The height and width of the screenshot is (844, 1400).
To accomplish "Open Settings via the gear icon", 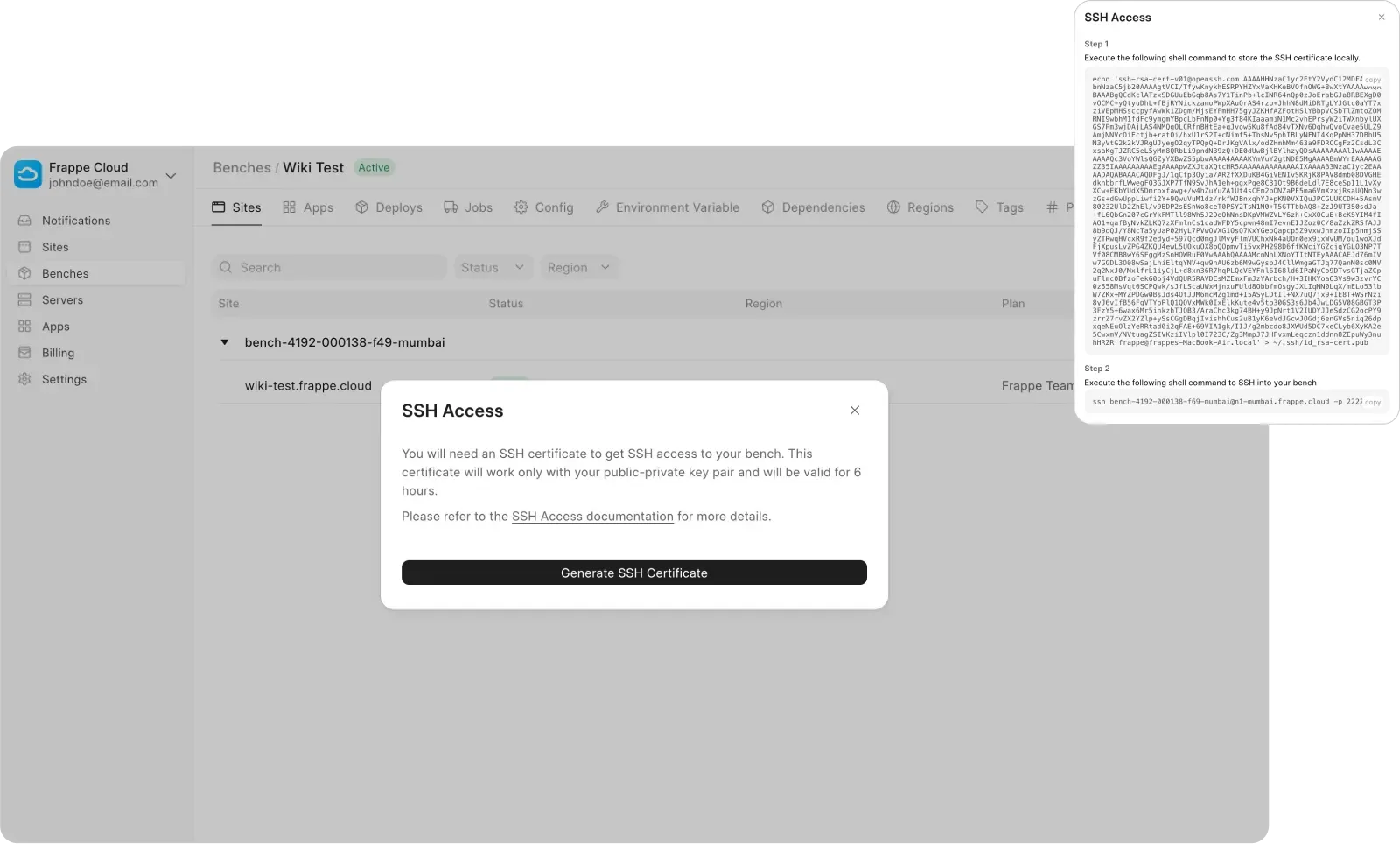I will pyautogui.click(x=24, y=379).
